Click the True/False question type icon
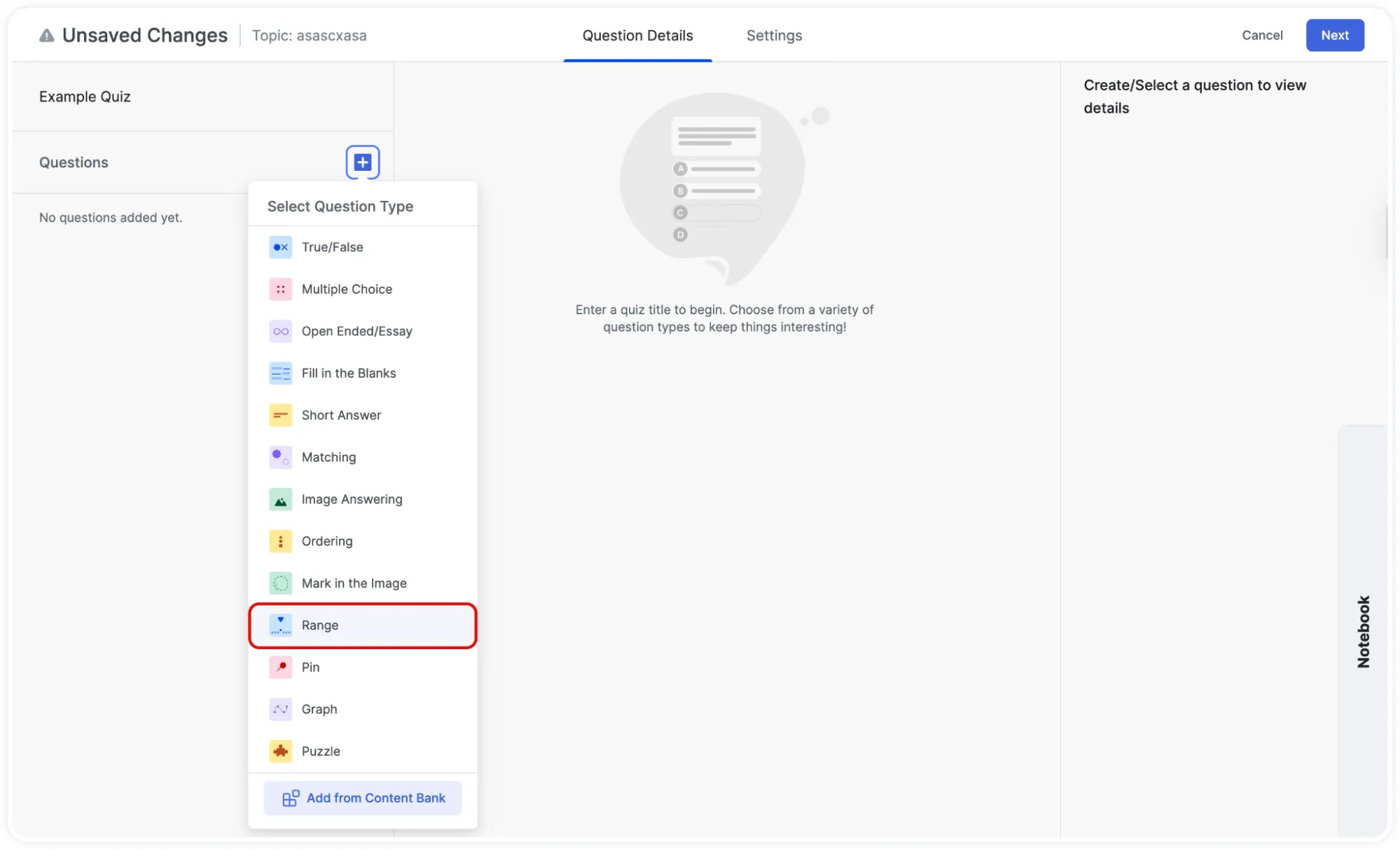1400x850 pixels. (280, 247)
